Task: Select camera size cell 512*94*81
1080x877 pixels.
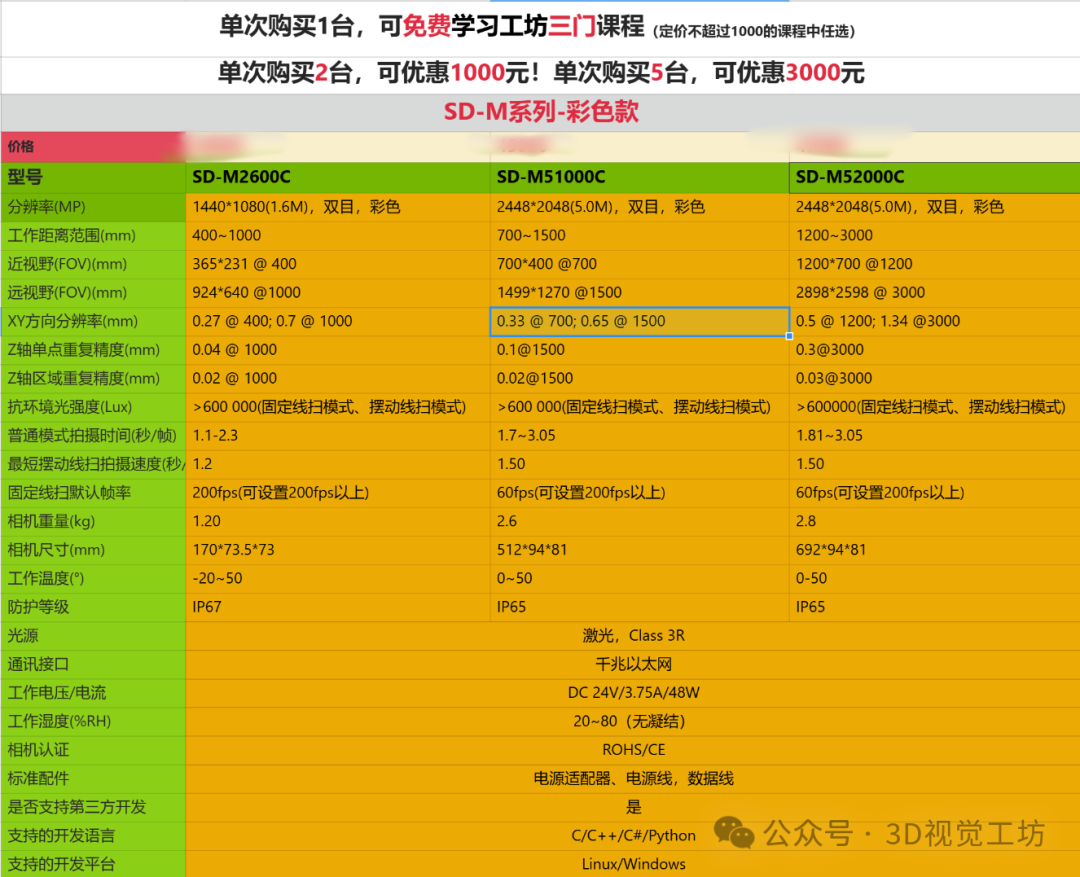Action: 639,550
